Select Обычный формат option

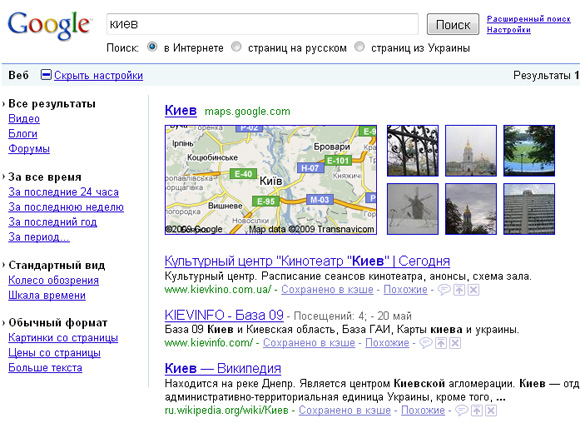[x=58, y=322]
